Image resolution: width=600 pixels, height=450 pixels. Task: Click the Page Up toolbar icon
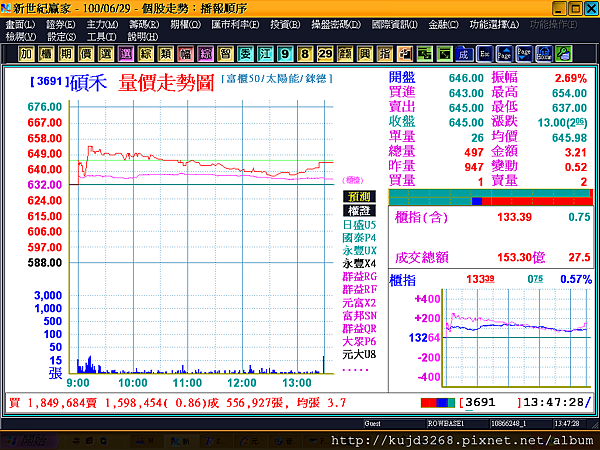pos(504,54)
